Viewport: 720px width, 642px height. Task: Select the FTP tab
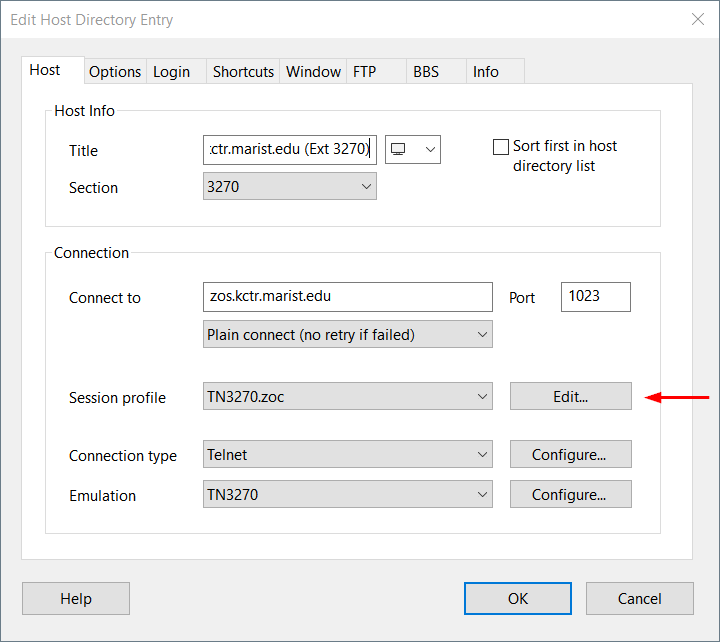(x=364, y=72)
